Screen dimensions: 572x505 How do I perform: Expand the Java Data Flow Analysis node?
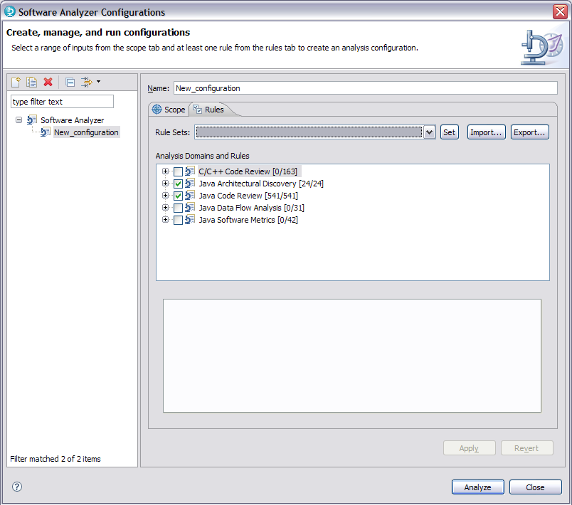165,207
